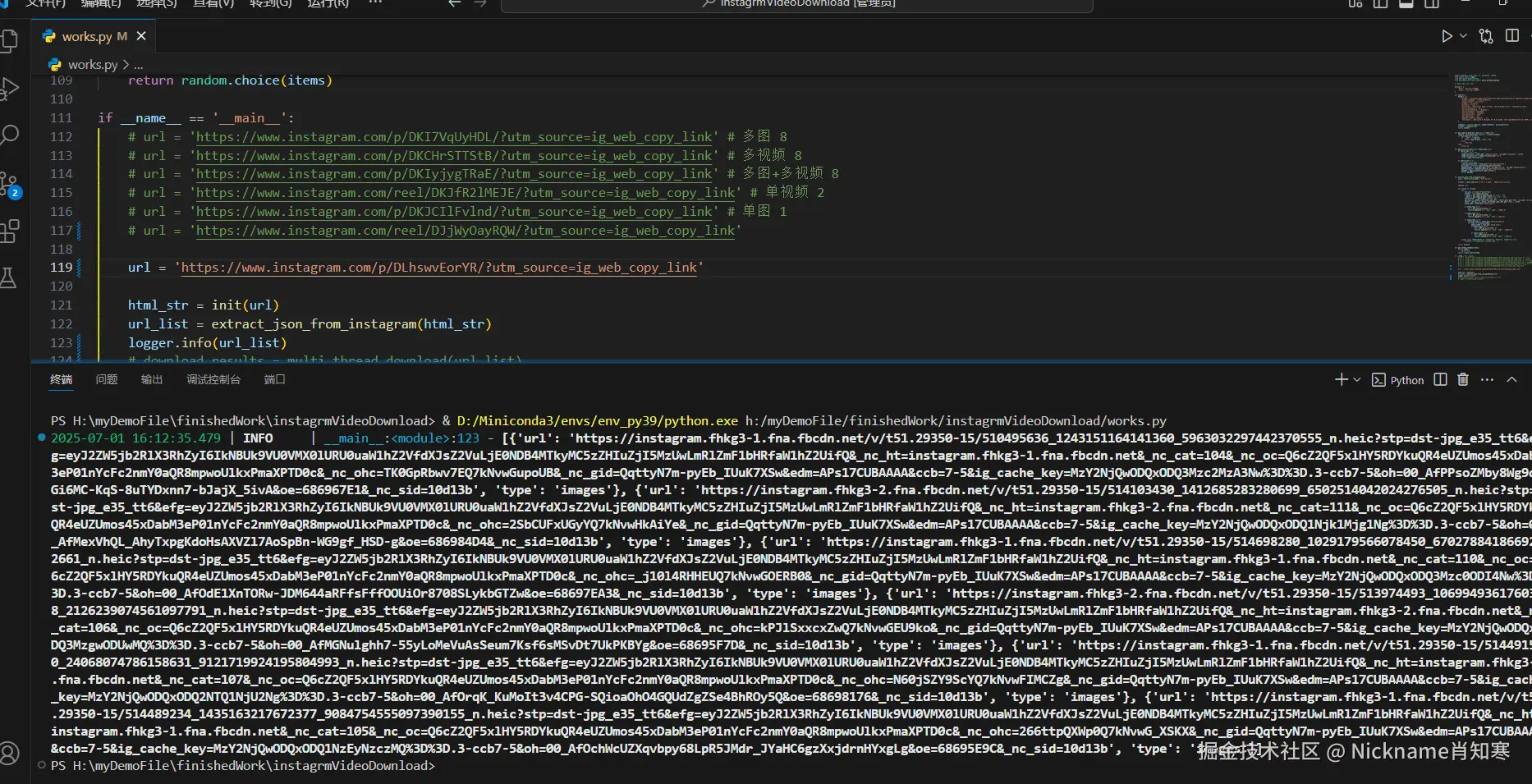Switch to the 输出 panel tab
Image resolution: width=1532 pixels, height=784 pixels.
point(152,379)
